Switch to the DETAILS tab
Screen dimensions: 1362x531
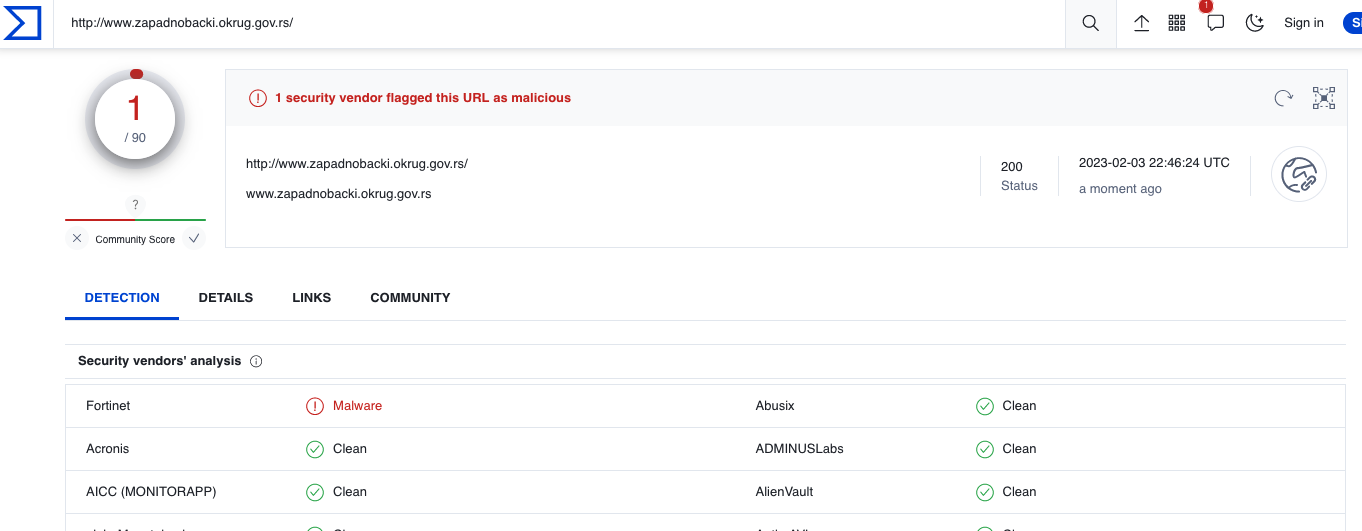coord(226,298)
